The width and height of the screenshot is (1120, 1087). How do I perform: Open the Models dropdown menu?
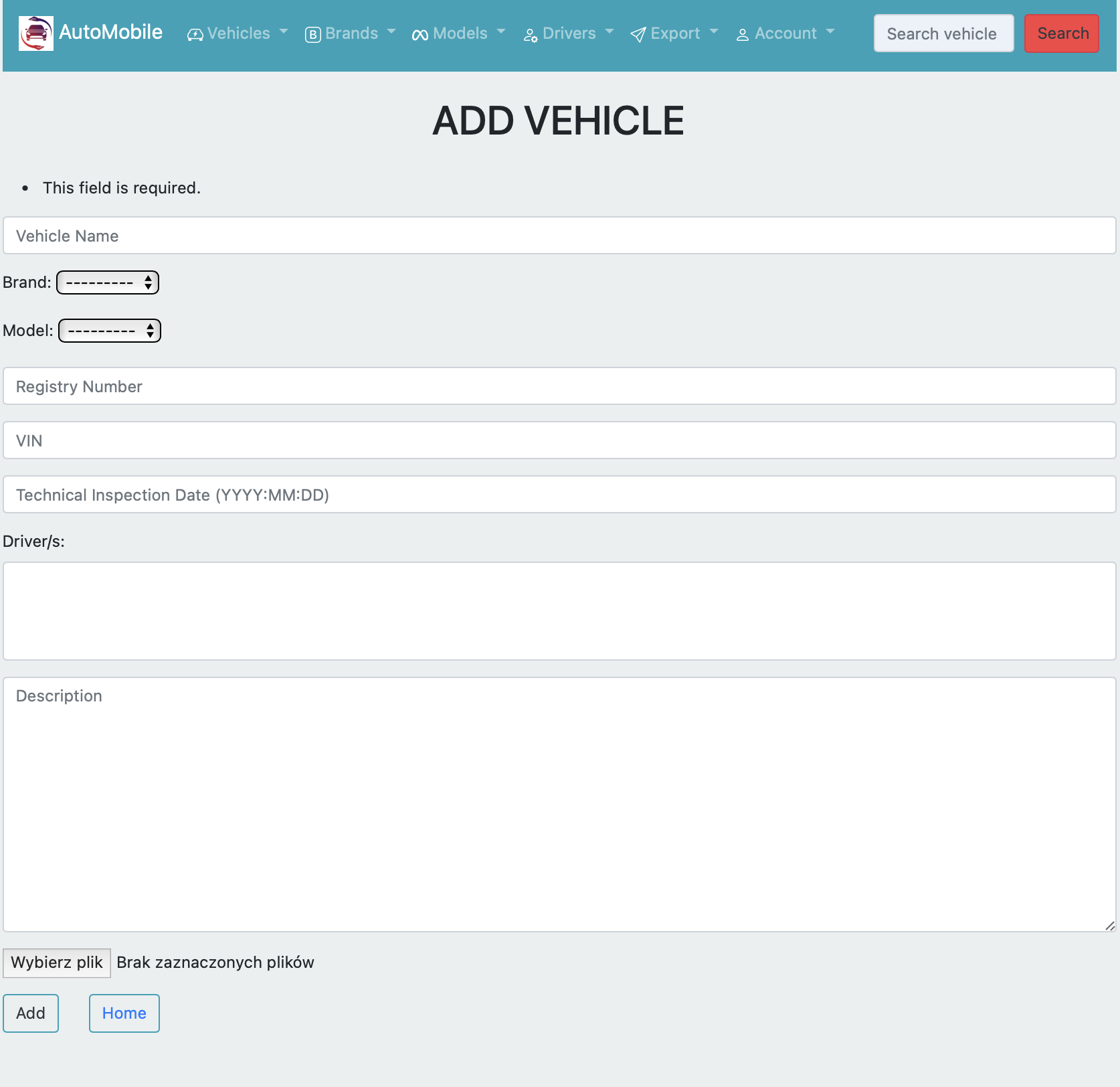pos(458,33)
